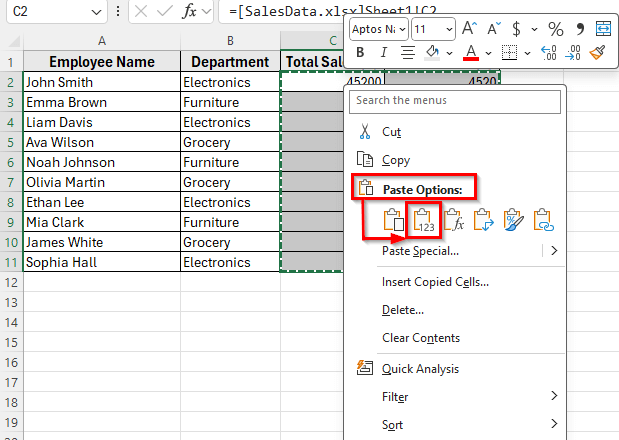
Task: Expand Font Color dropdown arrow
Action: [488, 53]
